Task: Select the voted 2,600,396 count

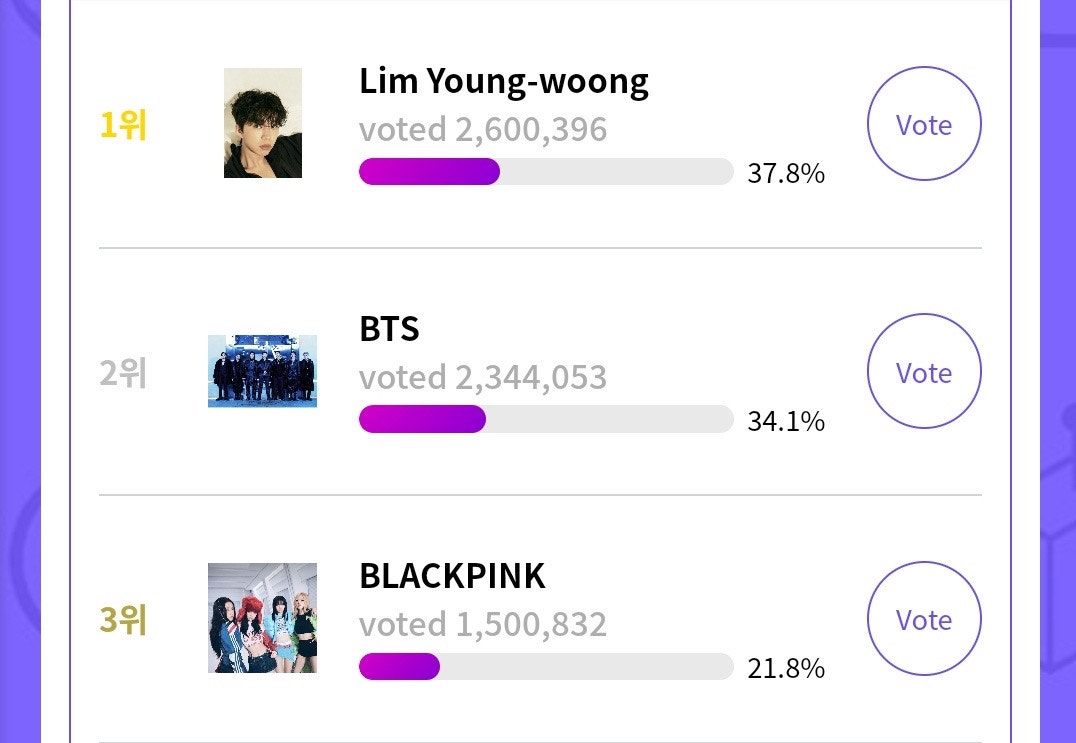Action: [483, 129]
